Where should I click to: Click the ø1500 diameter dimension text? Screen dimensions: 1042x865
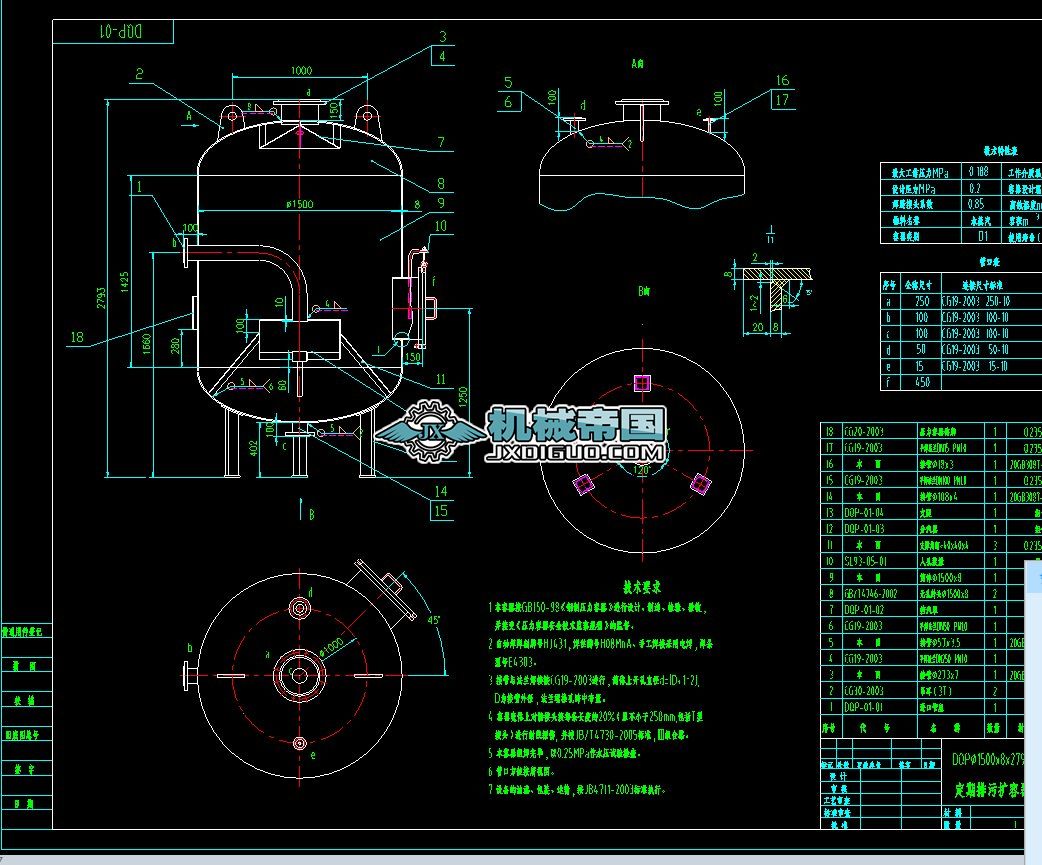299,204
